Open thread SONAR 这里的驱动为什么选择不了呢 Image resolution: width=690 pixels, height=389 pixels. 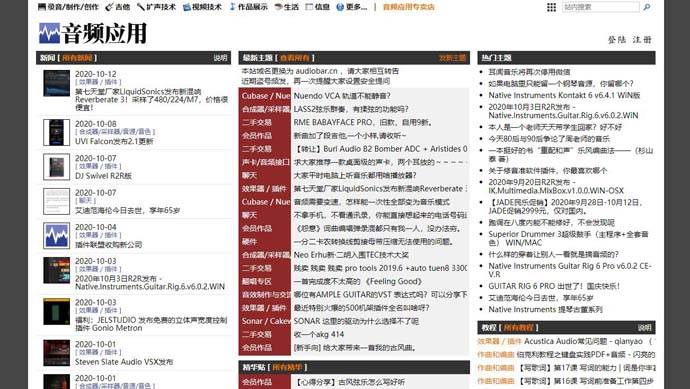pyautogui.click(x=356, y=321)
